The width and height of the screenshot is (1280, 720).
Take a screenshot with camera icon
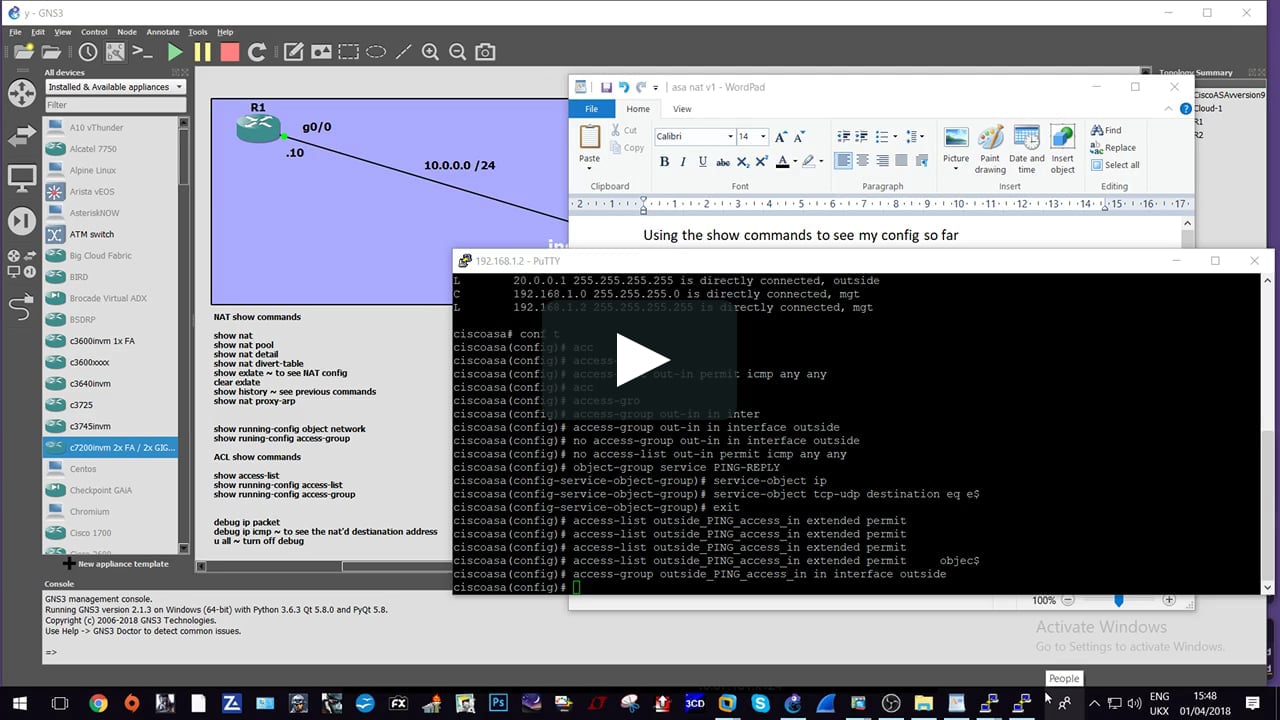click(x=485, y=52)
